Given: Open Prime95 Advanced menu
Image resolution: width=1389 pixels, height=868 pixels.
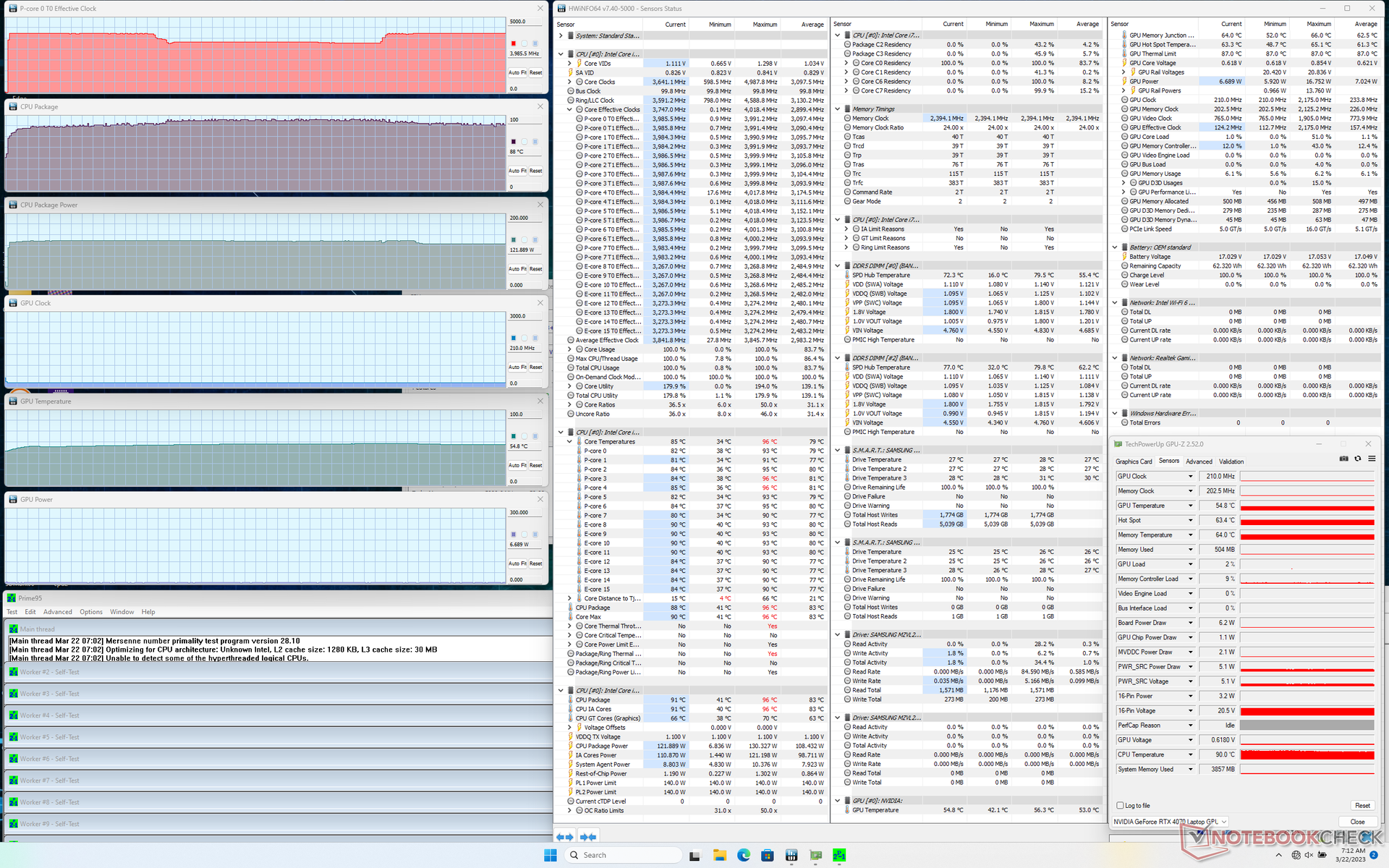Looking at the screenshot, I should coord(58,612).
